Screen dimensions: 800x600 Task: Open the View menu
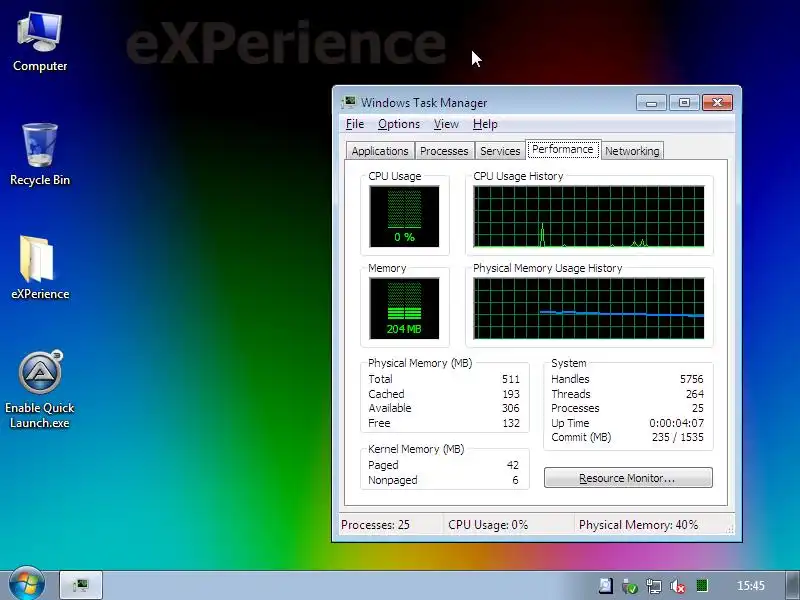point(446,124)
